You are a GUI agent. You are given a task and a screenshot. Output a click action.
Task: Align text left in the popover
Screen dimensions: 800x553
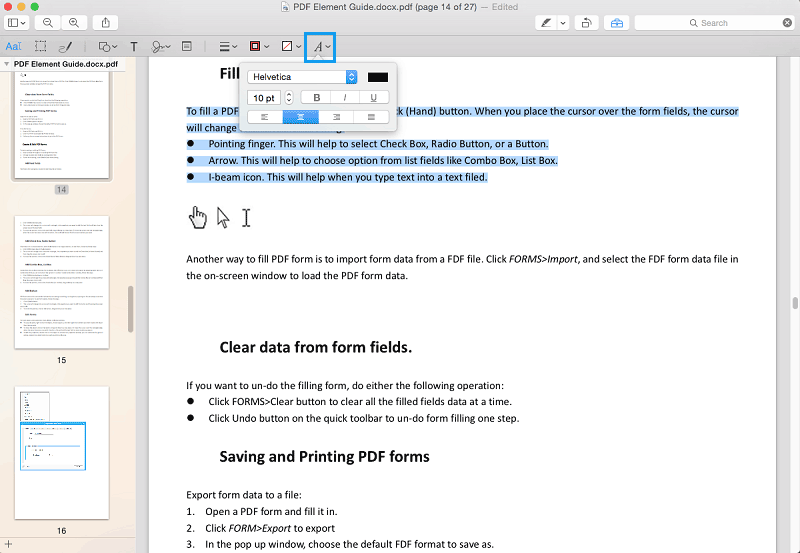pos(265,117)
